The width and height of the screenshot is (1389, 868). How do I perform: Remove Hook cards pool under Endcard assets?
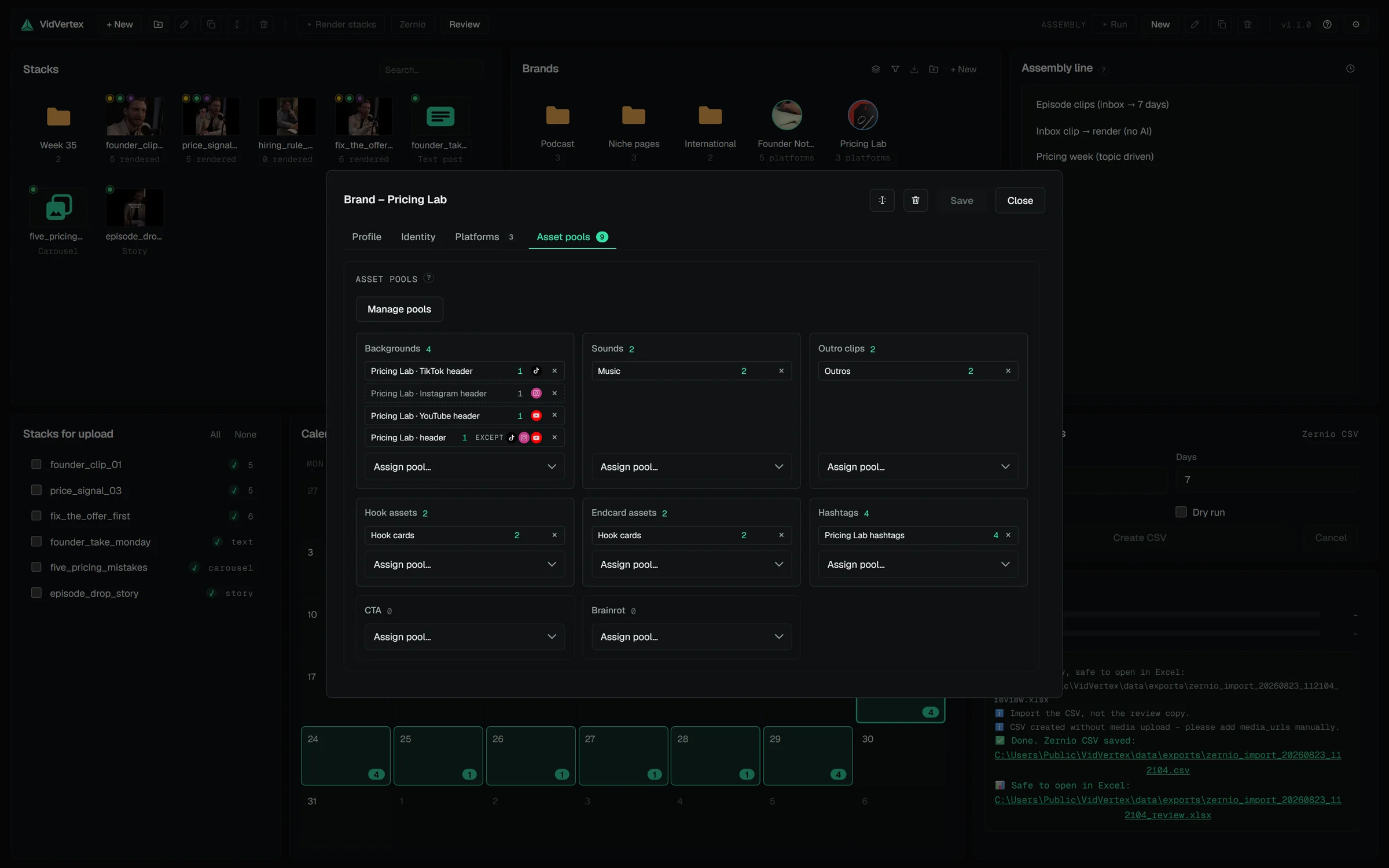tap(781, 535)
